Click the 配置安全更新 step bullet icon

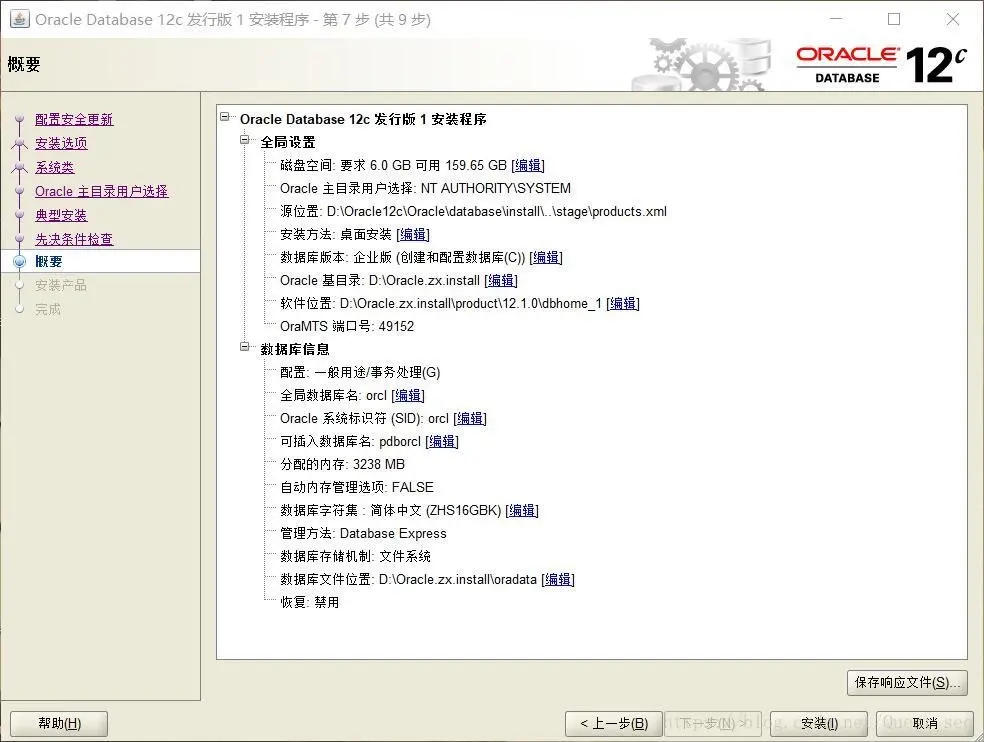coord(19,119)
